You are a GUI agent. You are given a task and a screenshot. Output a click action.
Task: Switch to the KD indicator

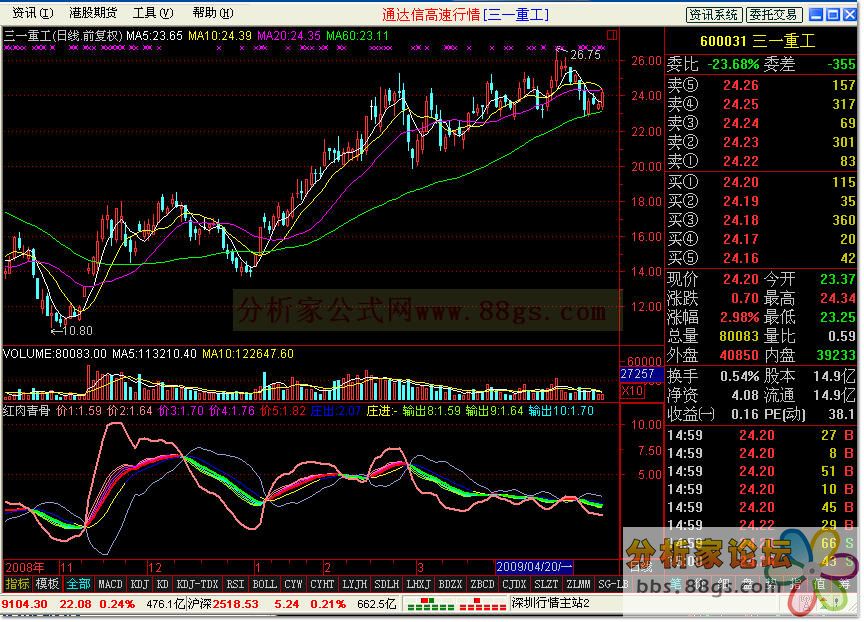[x=163, y=584]
